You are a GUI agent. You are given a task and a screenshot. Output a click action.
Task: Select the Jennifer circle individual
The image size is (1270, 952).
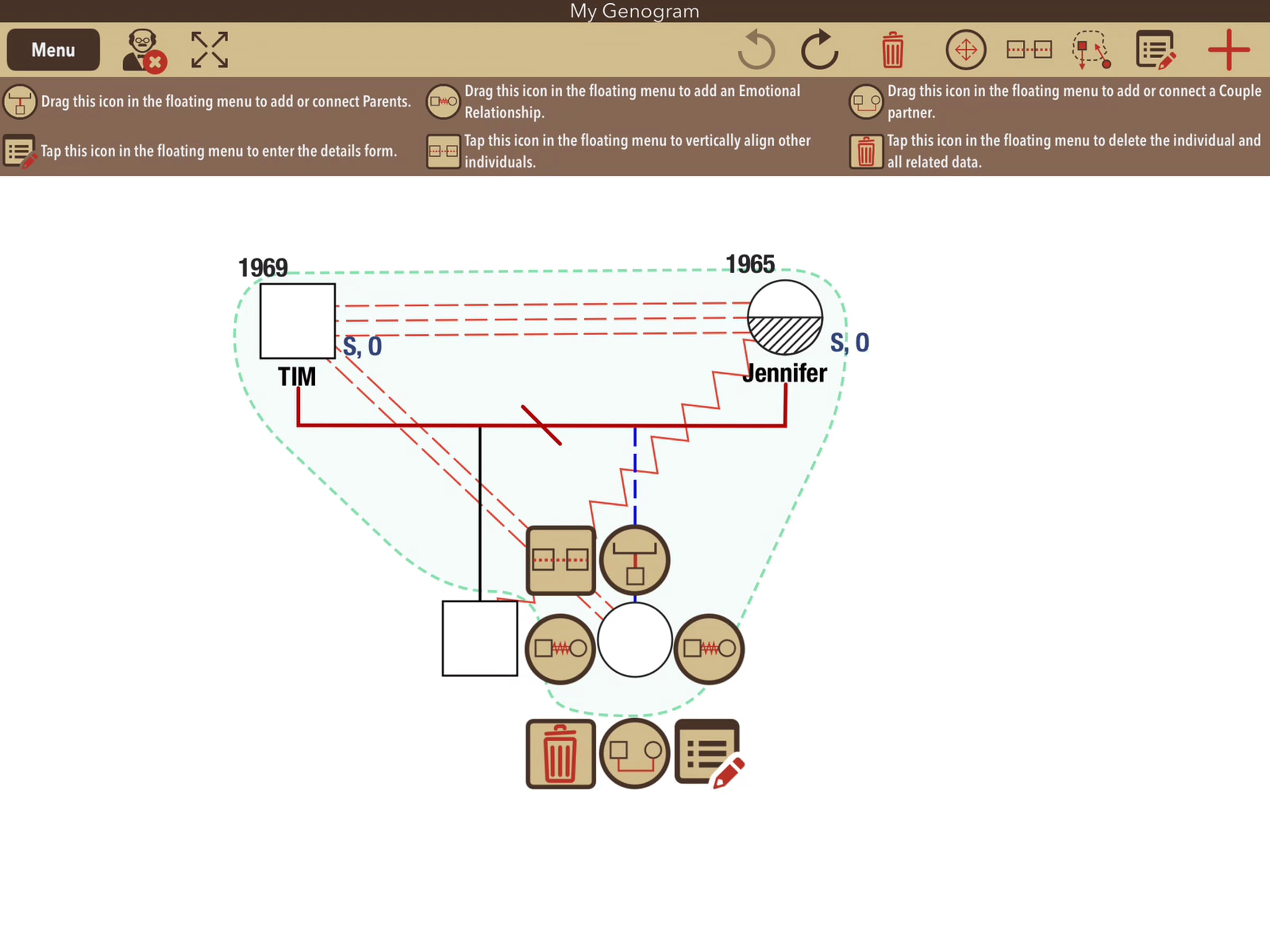(x=785, y=317)
